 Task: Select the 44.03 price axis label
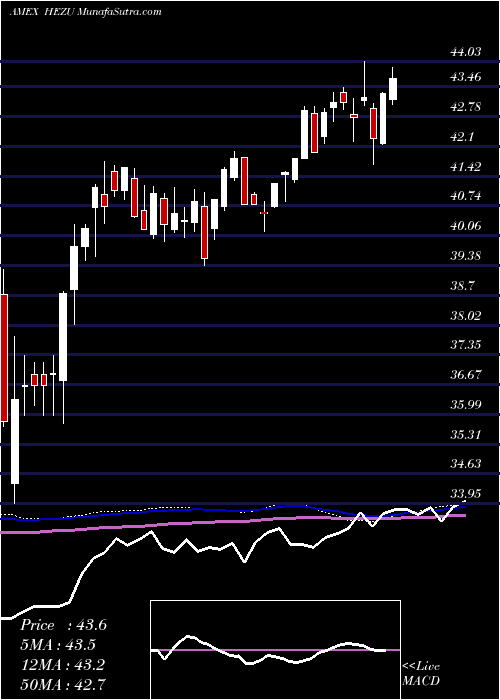pos(466,52)
